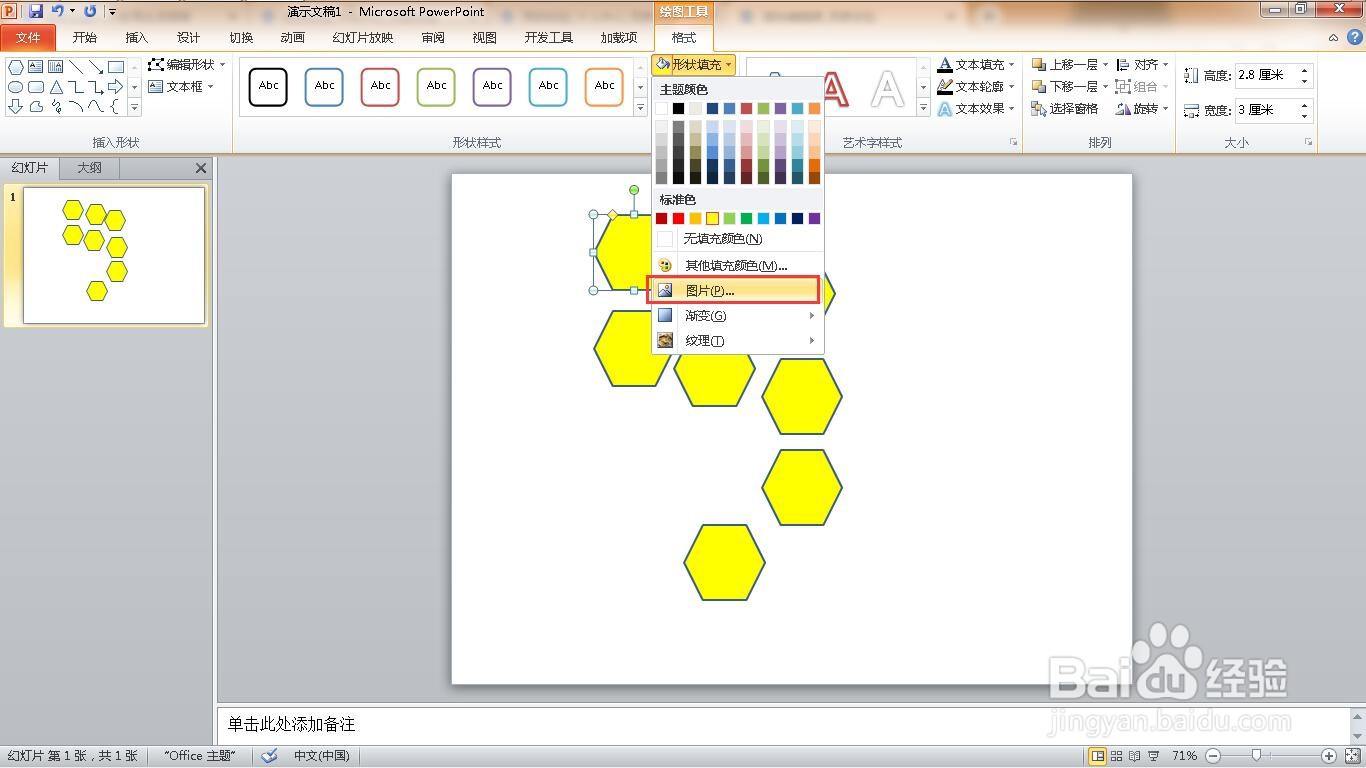This screenshot has height=768, width=1366.
Task: Switch to the Design (设计) ribbon tab
Action: click(x=189, y=38)
